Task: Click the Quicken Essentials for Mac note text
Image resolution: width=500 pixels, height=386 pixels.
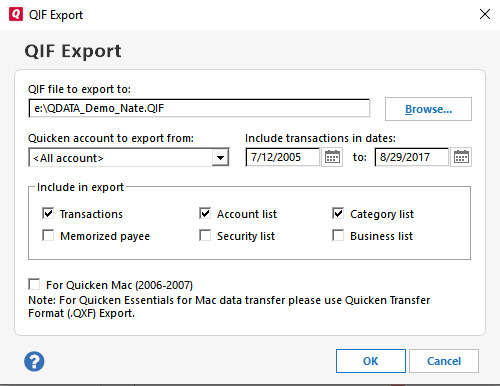Action: [229, 307]
